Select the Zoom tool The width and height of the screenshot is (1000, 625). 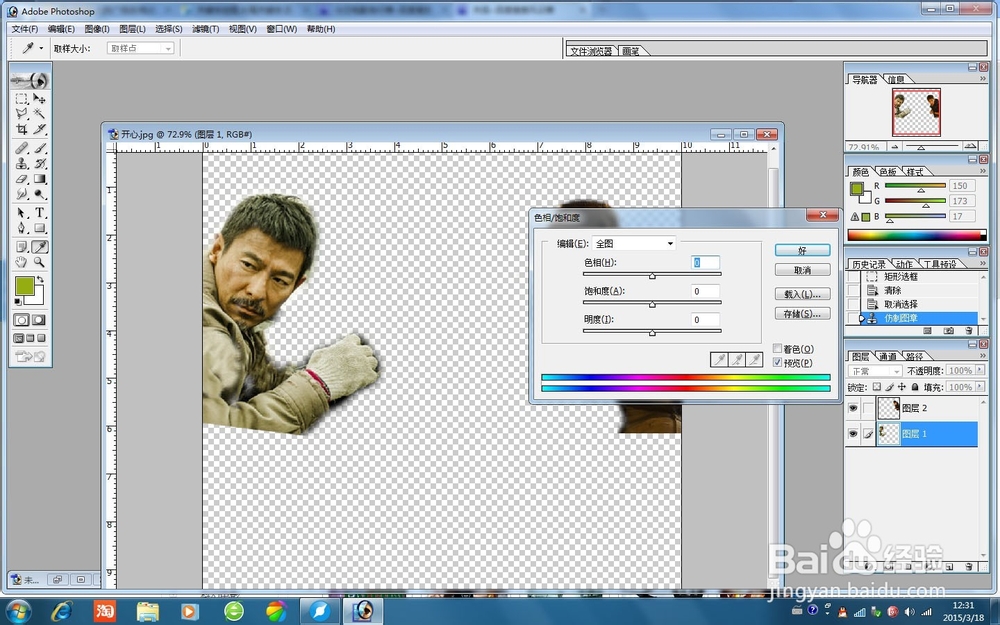click(40, 262)
